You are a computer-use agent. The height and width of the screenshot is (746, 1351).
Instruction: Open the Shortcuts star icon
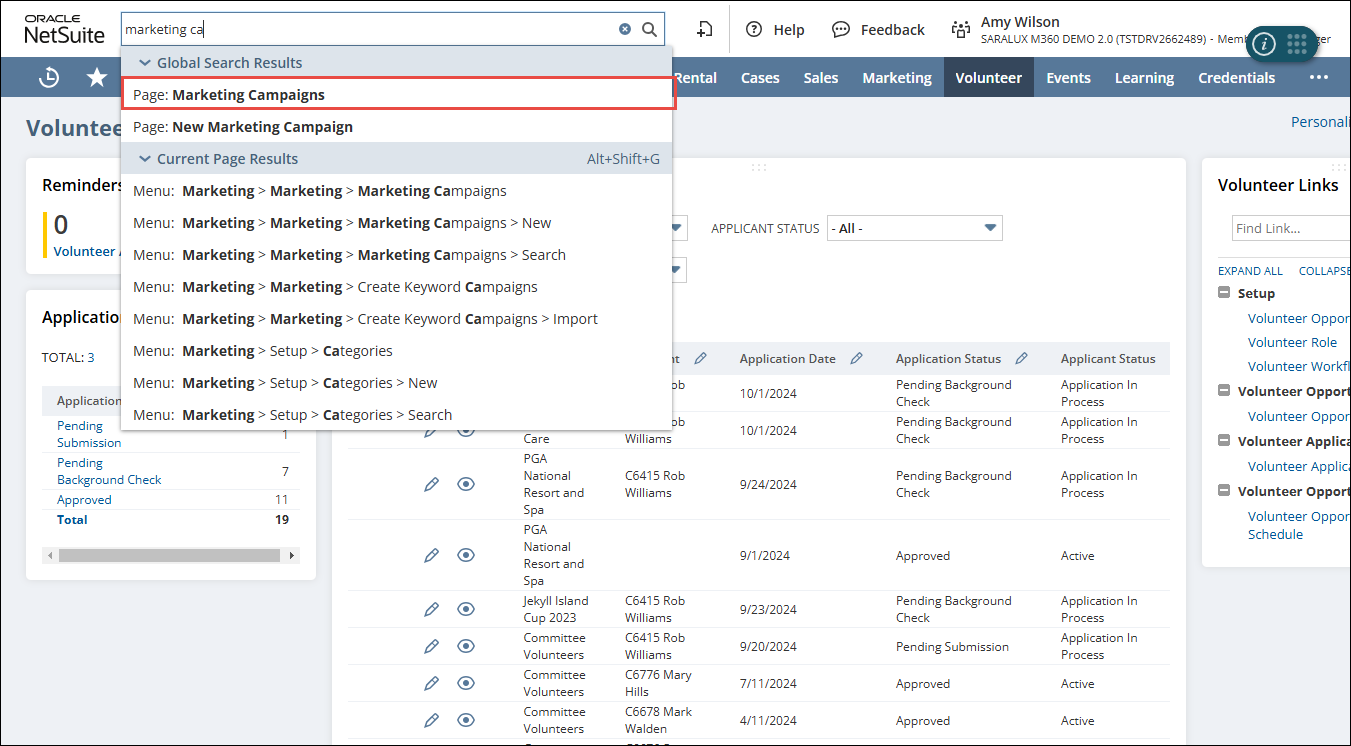point(97,77)
